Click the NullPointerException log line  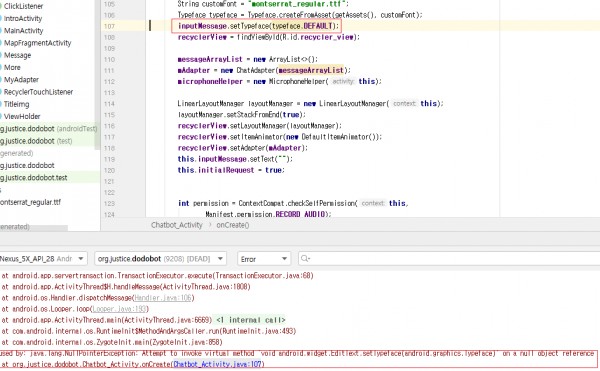[298, 353]
